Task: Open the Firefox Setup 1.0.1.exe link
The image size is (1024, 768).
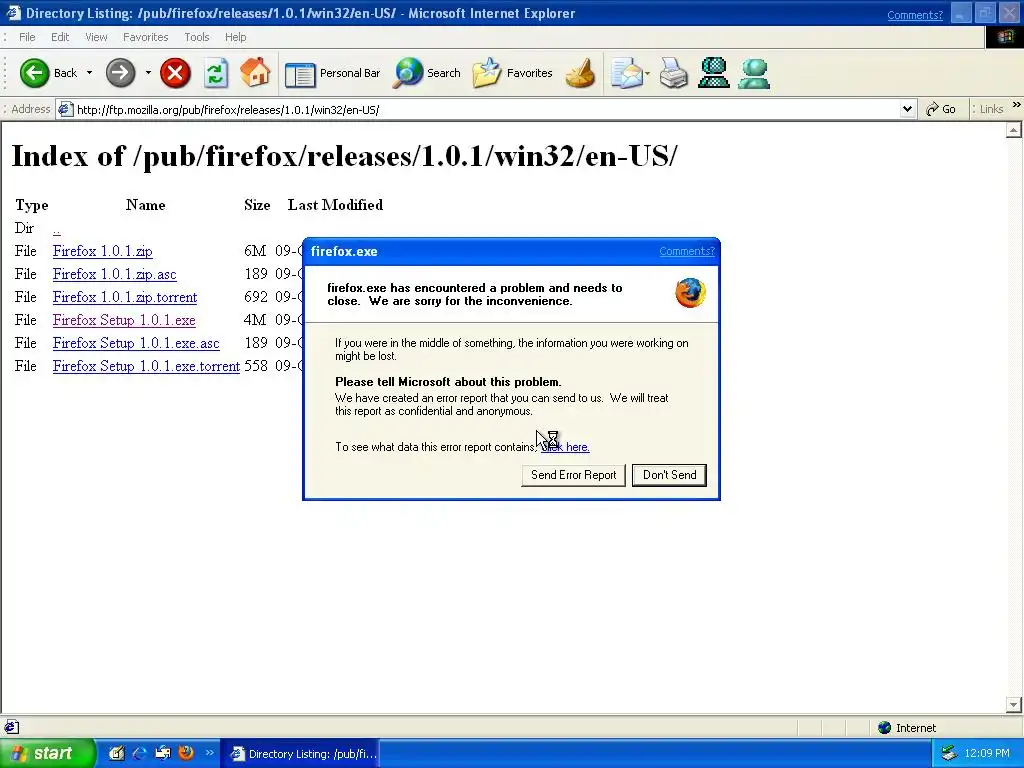Action: [x=124, y=320]
